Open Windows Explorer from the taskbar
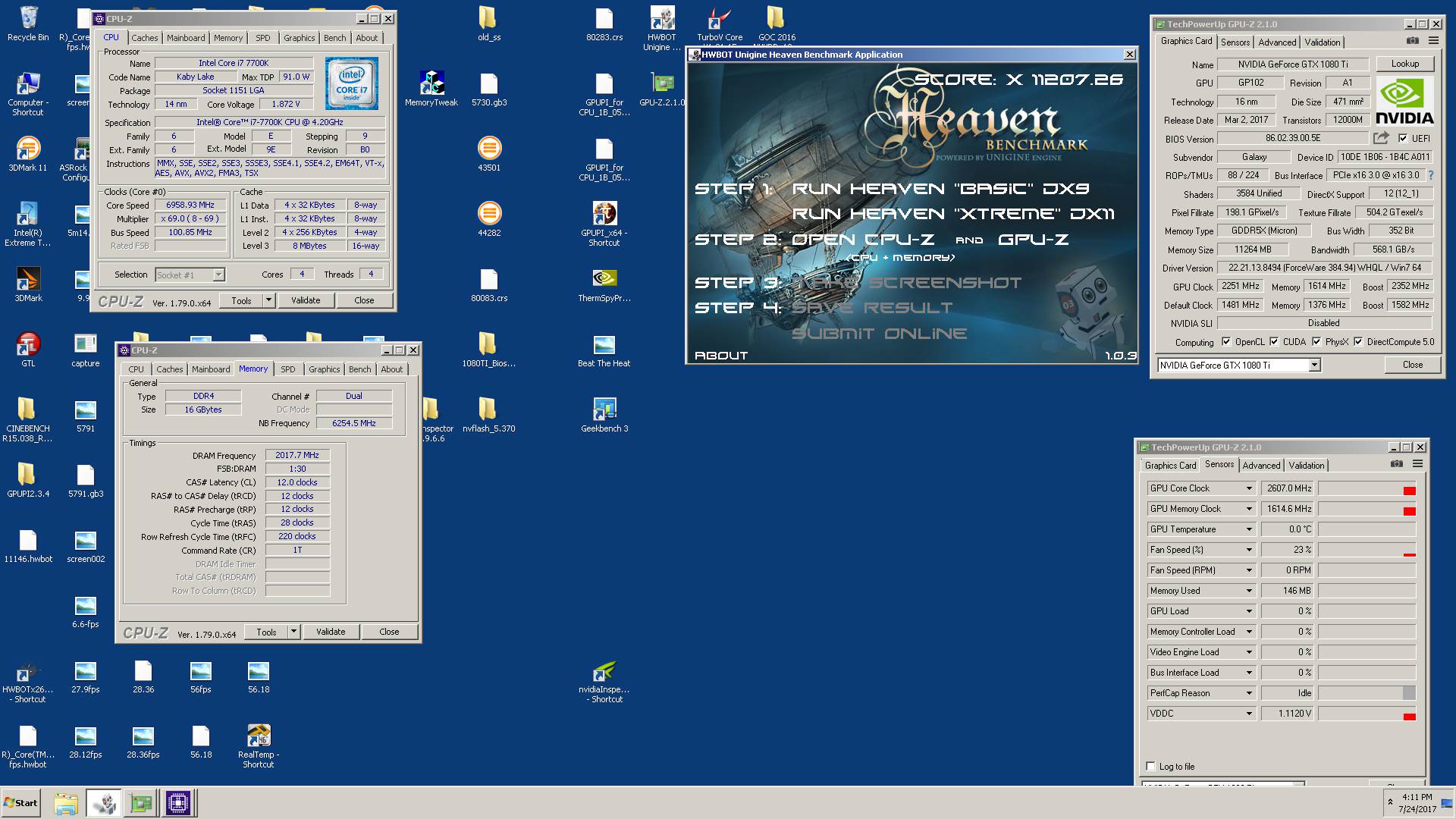Image resolution: width=1456 pixels, height=819 pixels. (66, 803)
